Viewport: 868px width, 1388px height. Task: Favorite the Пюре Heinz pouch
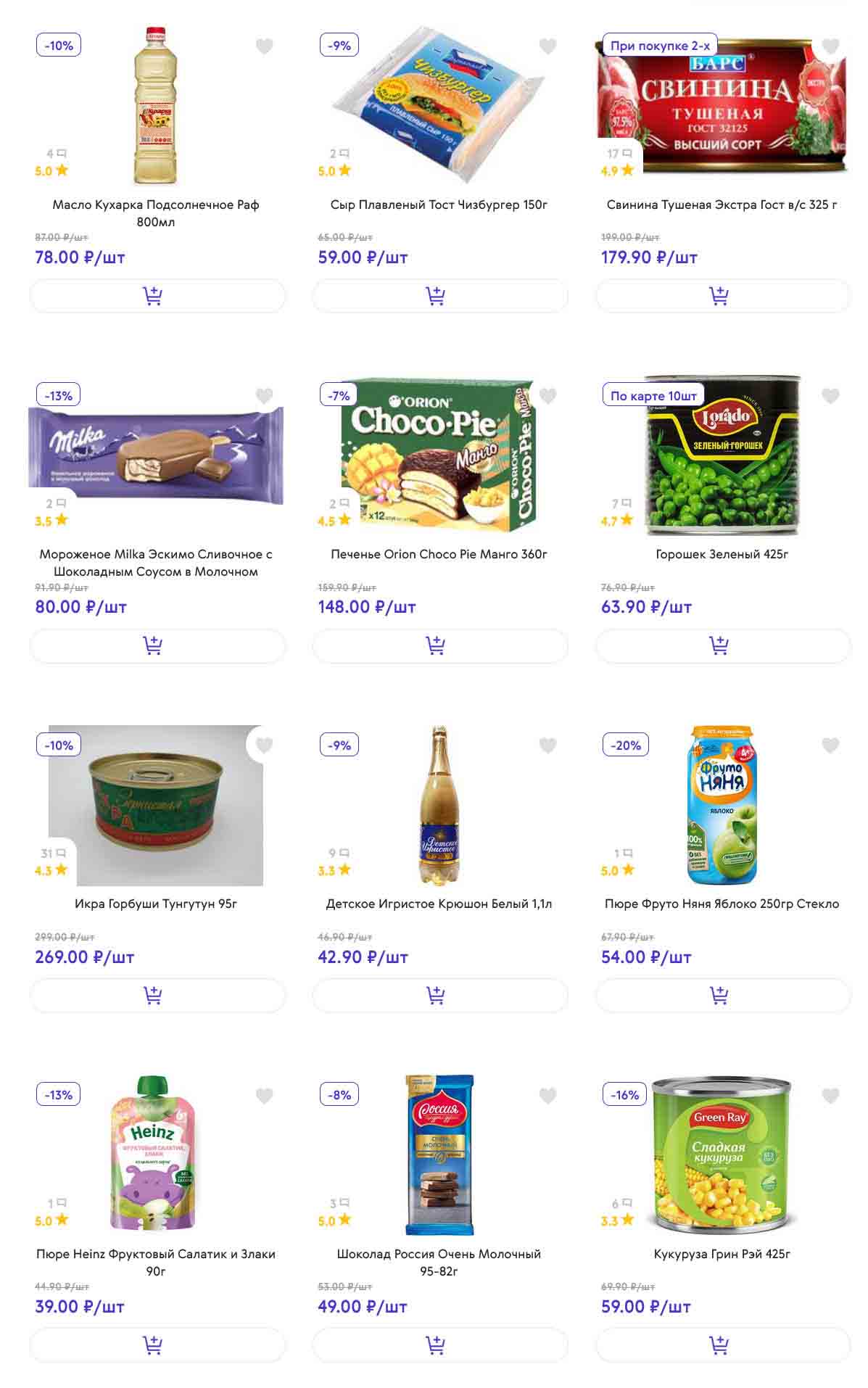coord(265,1096)
